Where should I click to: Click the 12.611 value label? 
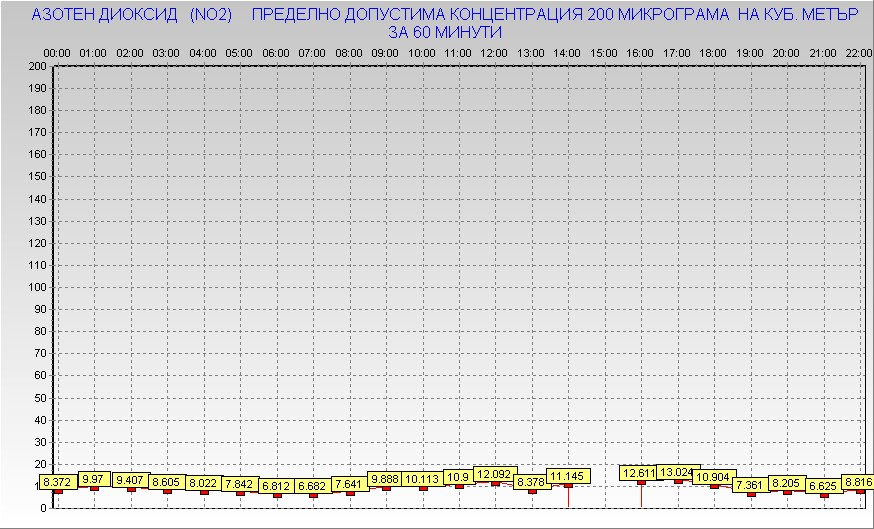(640, 473)
